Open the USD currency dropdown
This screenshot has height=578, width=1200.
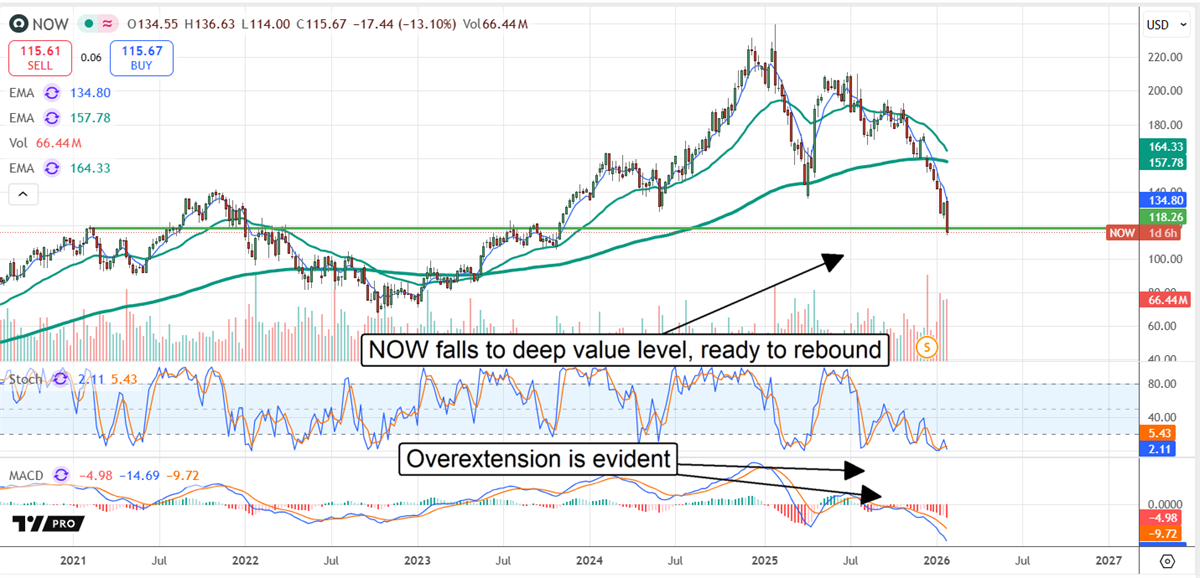coord(1164,24)
